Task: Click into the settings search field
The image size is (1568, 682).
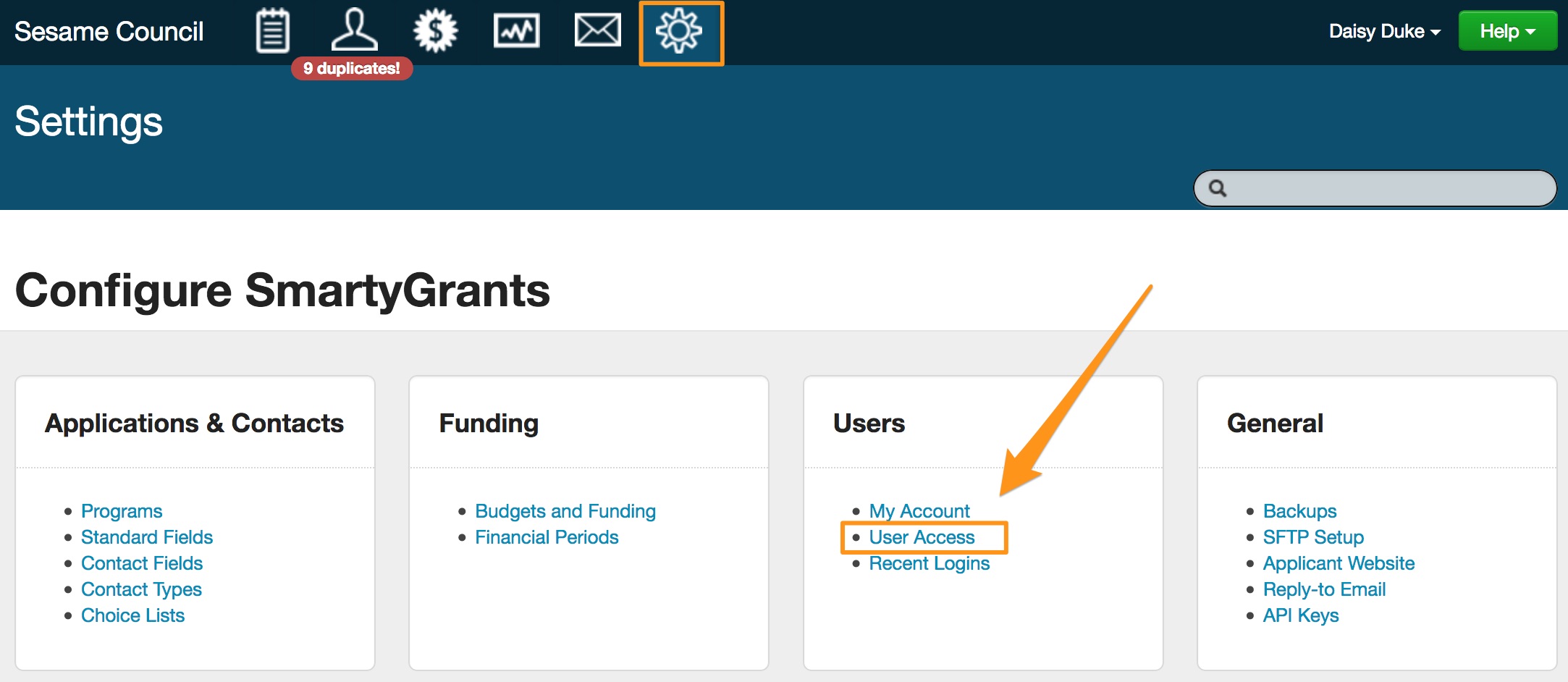Action: 1390,189
